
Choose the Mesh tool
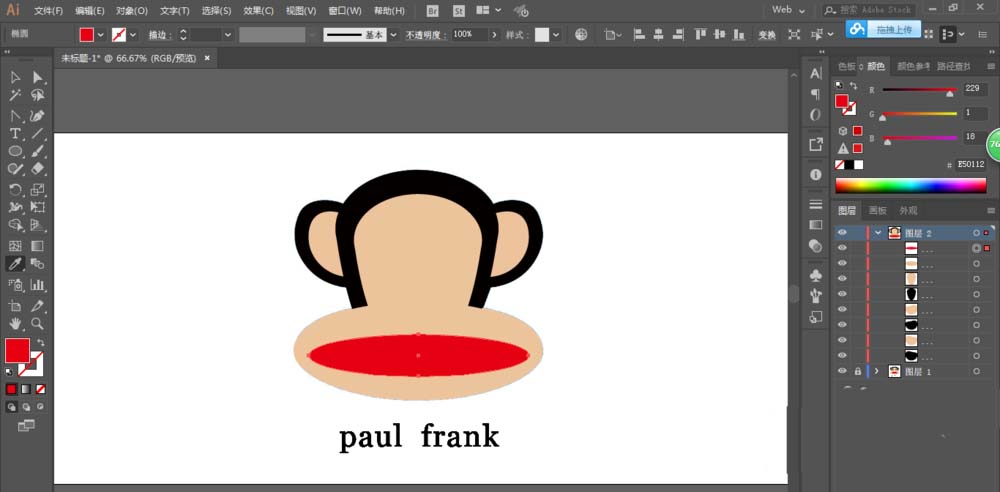[x=15, y=246]
